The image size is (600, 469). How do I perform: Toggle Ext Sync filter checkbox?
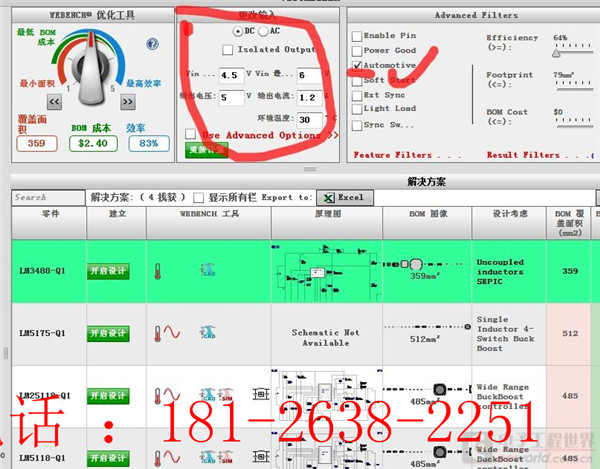(357, 95)
